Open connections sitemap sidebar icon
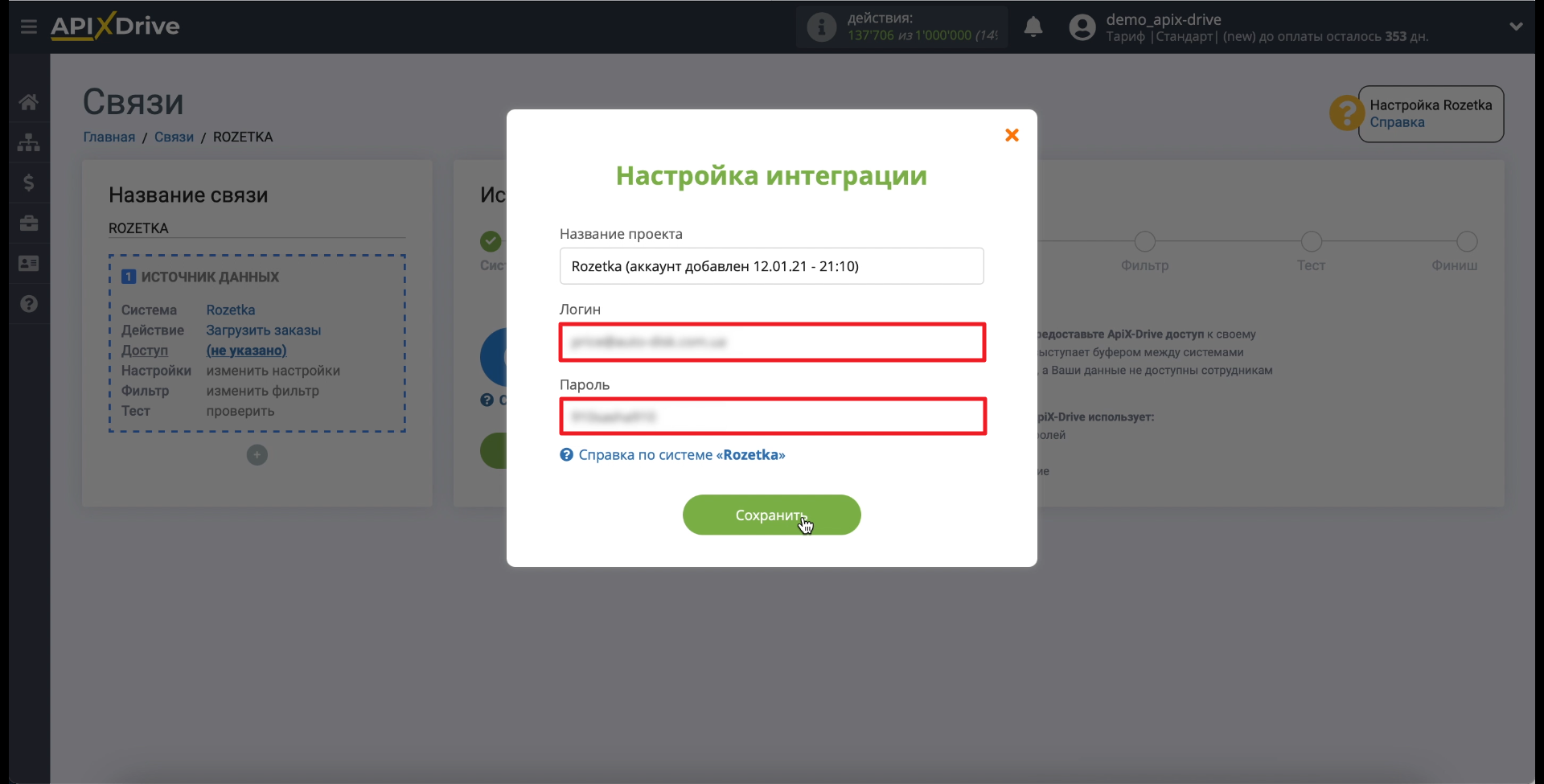Viewport: 1544px width, 784px height. 29,142
